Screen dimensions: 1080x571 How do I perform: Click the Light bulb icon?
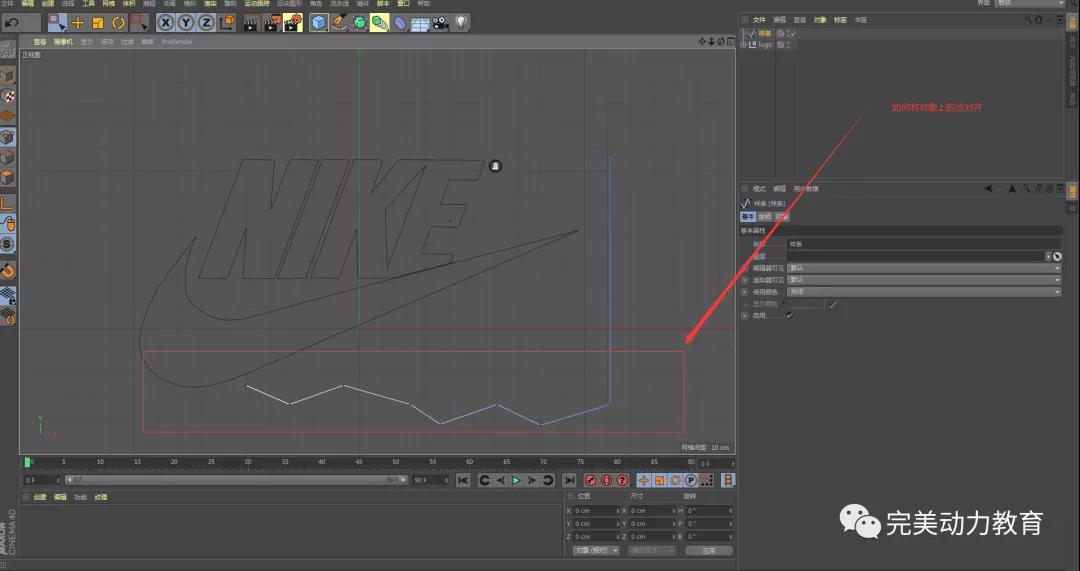point(461,23)
